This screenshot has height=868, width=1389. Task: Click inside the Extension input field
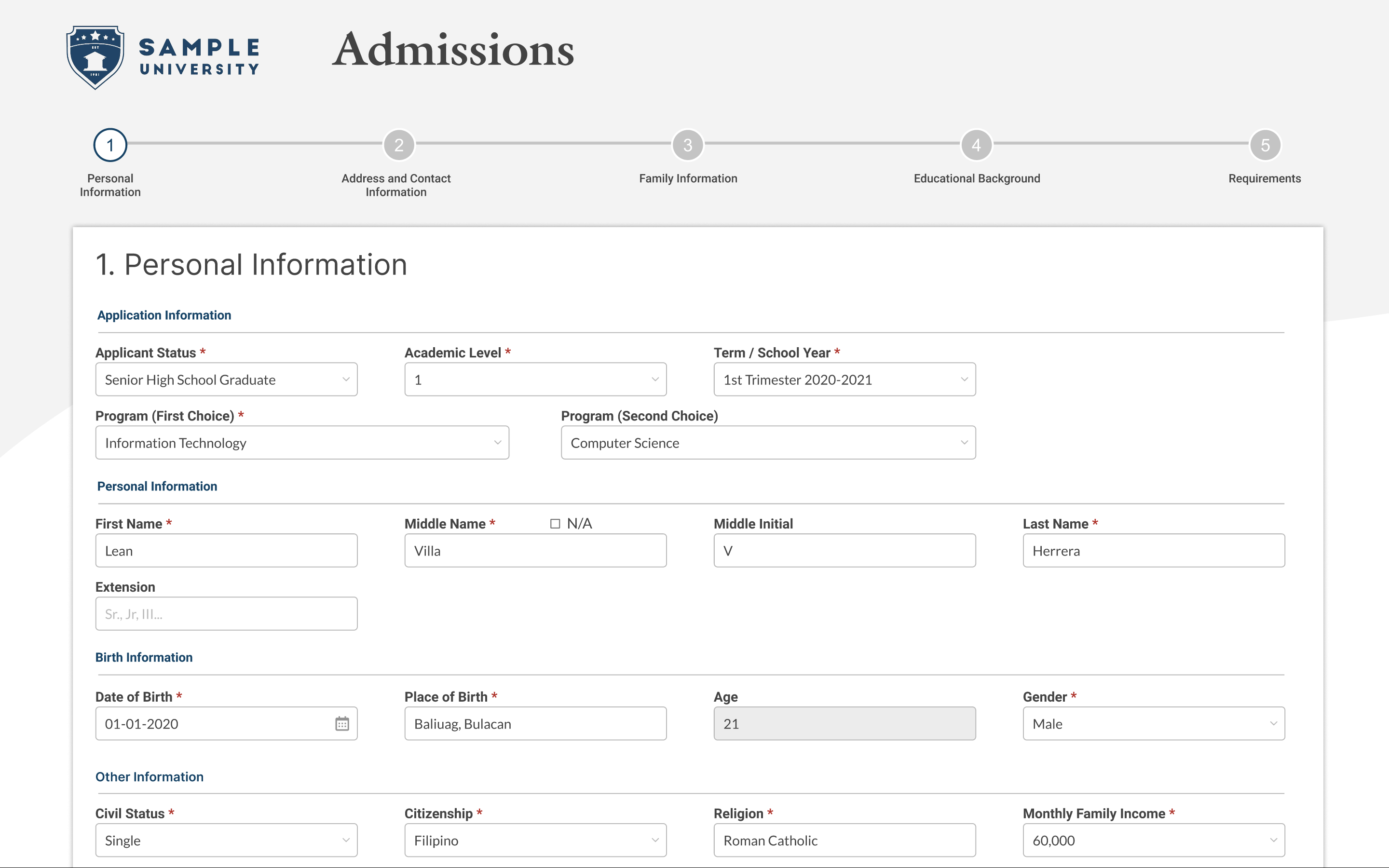click(x=226, y=614)
